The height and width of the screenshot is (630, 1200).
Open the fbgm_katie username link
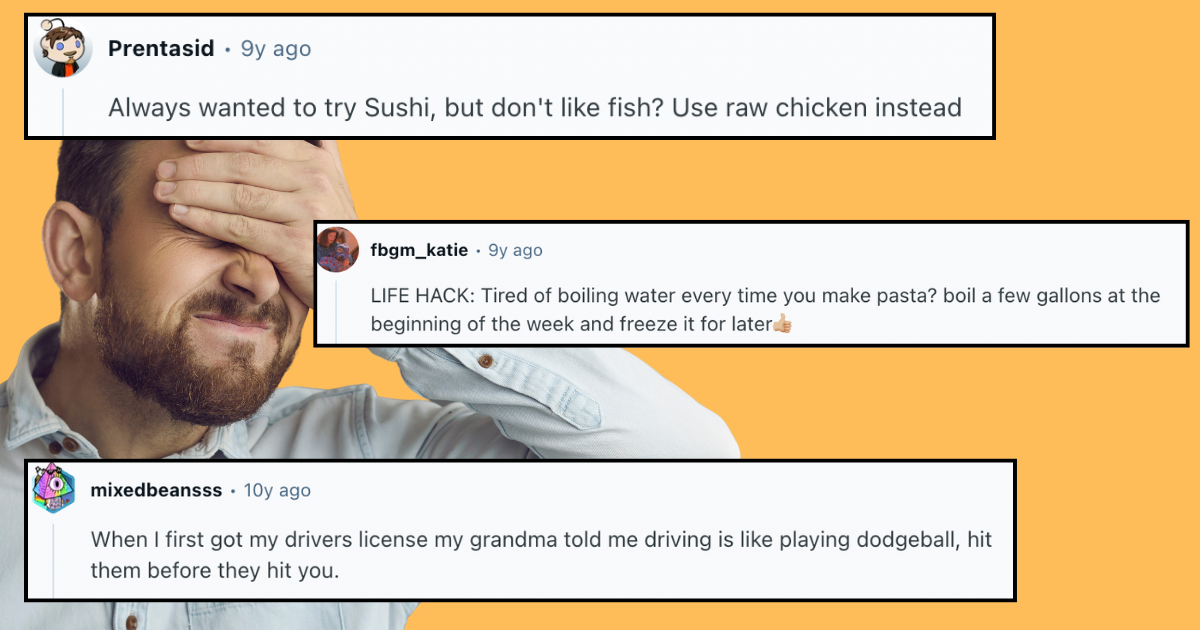(x=419, y=250)
